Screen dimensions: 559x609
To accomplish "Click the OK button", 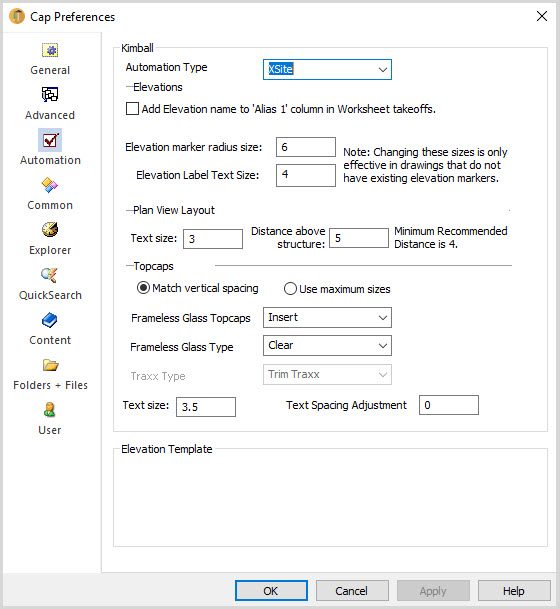I will click(271, 591).
